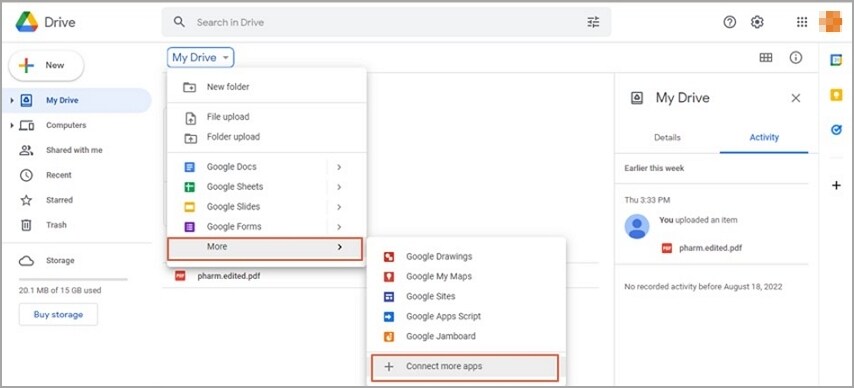Screen dimensions: 854x388
Task: Choose Folder upload
Action: [266, 137]
